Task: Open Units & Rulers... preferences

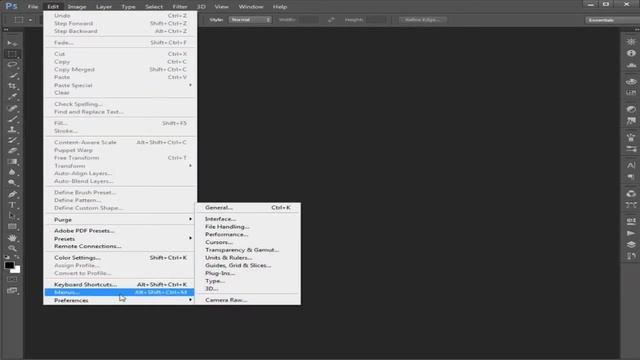Action: pos(248,258)
